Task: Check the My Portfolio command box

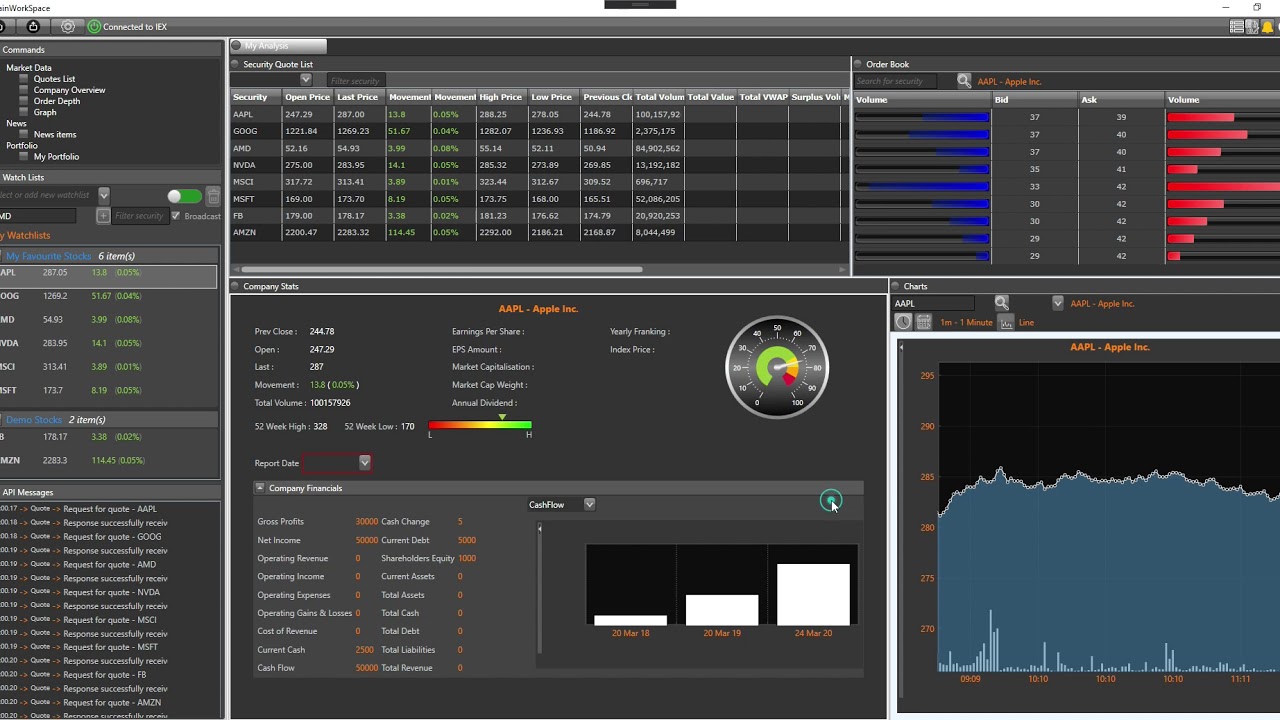Action: click(x=24, y=156)
